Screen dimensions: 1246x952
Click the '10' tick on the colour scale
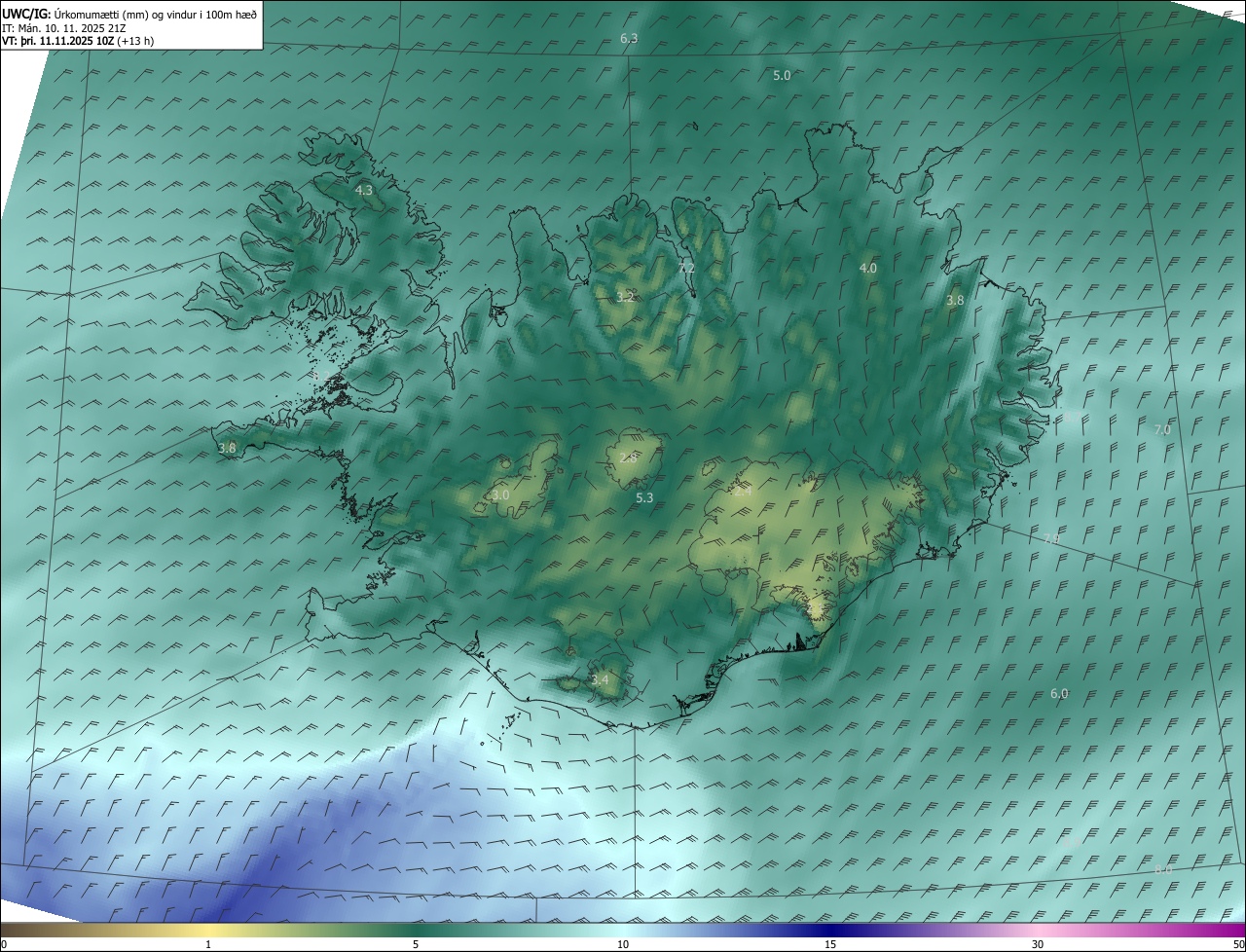[x=623, y=944]
